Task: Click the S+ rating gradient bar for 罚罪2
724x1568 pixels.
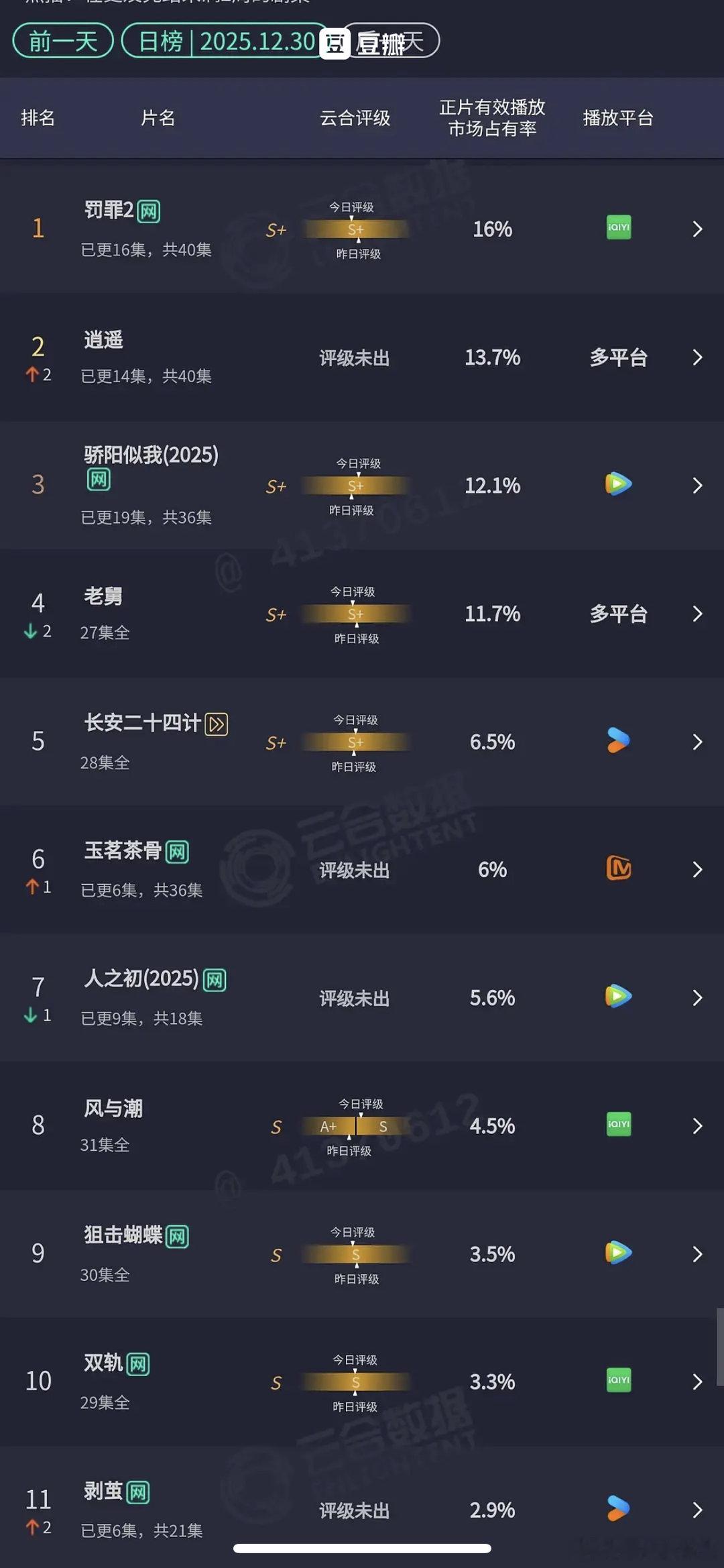Action: click(356, 230)
